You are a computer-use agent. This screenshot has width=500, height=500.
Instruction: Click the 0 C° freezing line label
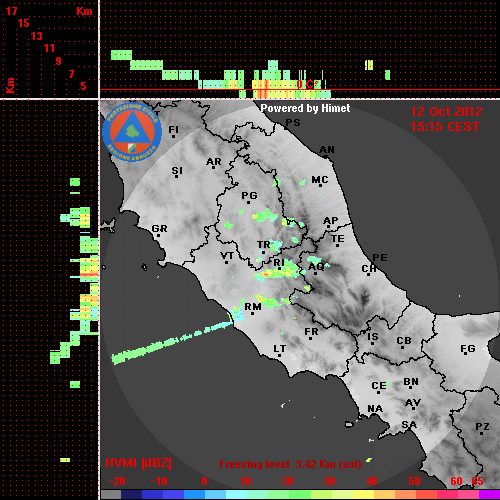308,84
